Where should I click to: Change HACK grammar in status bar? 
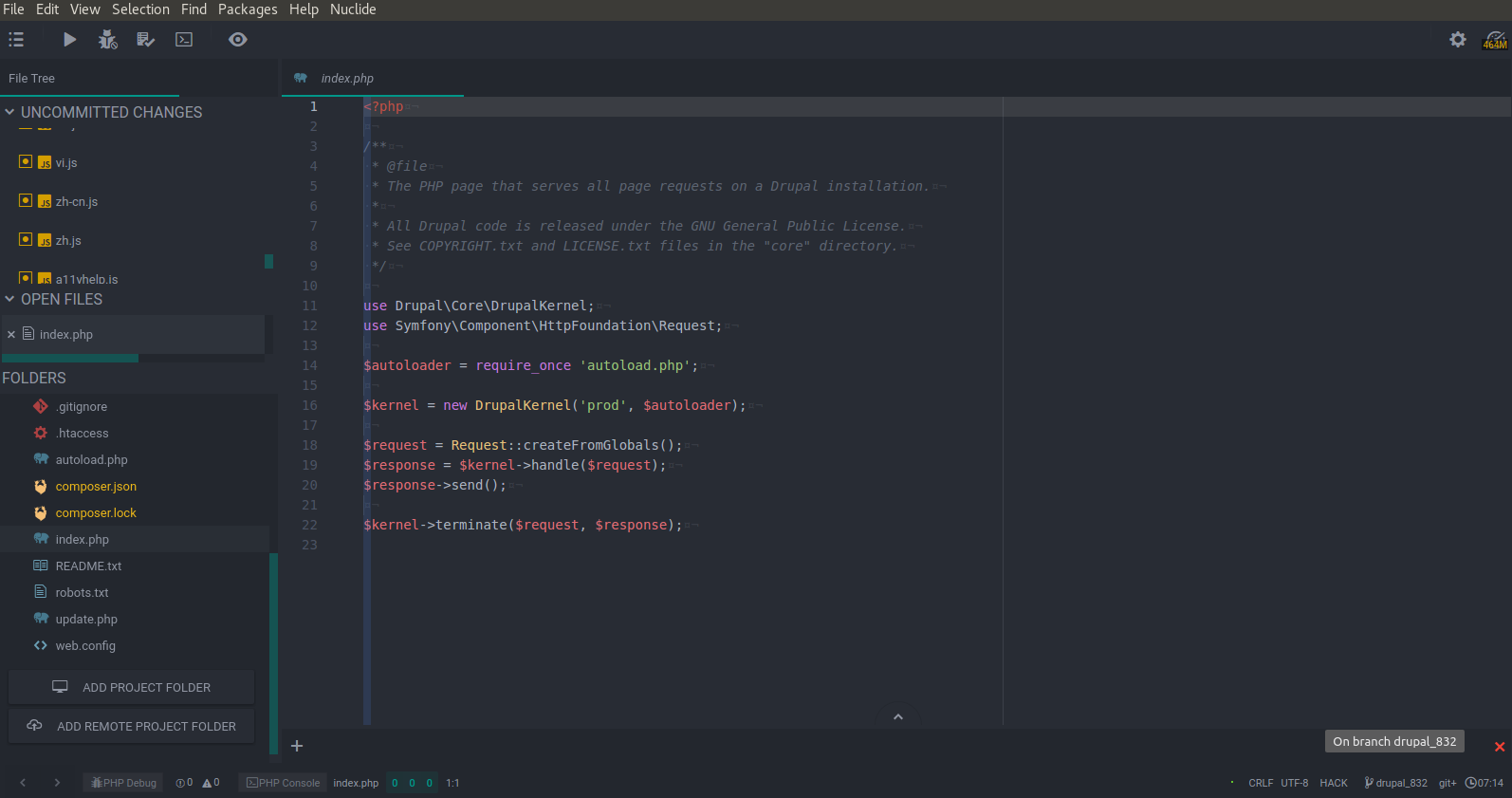coord(1334,783)
